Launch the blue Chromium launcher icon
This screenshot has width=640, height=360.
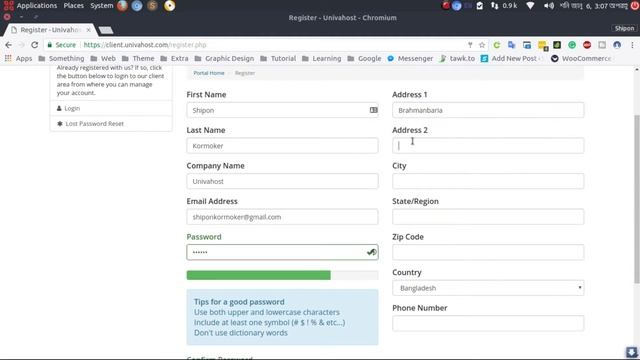(x=137, y=6)
